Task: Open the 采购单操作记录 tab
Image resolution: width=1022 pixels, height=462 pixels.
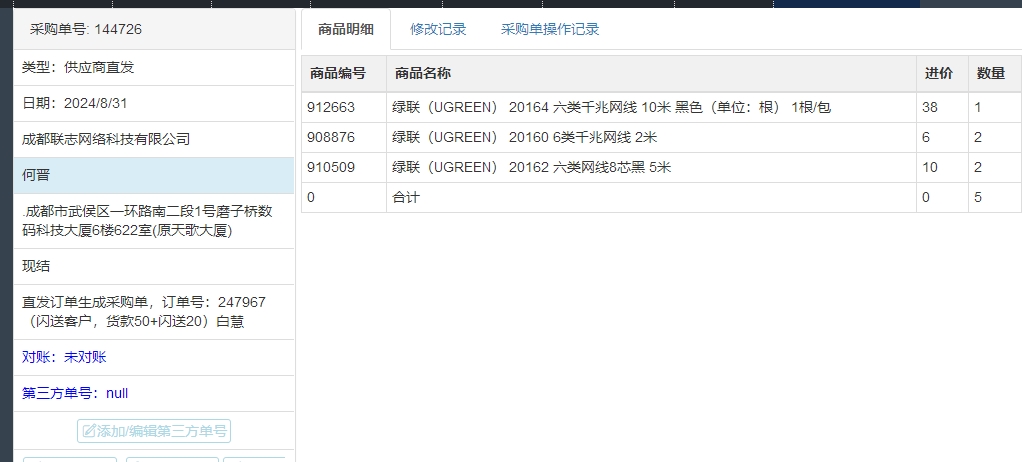Action: [550, 29]
